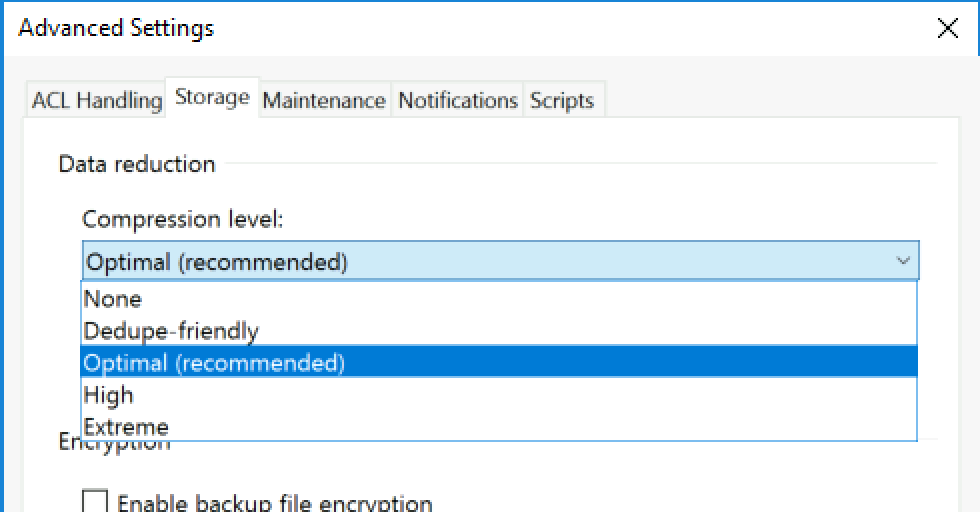
Task: Open the Scripts tab
Action: [562, 100]
